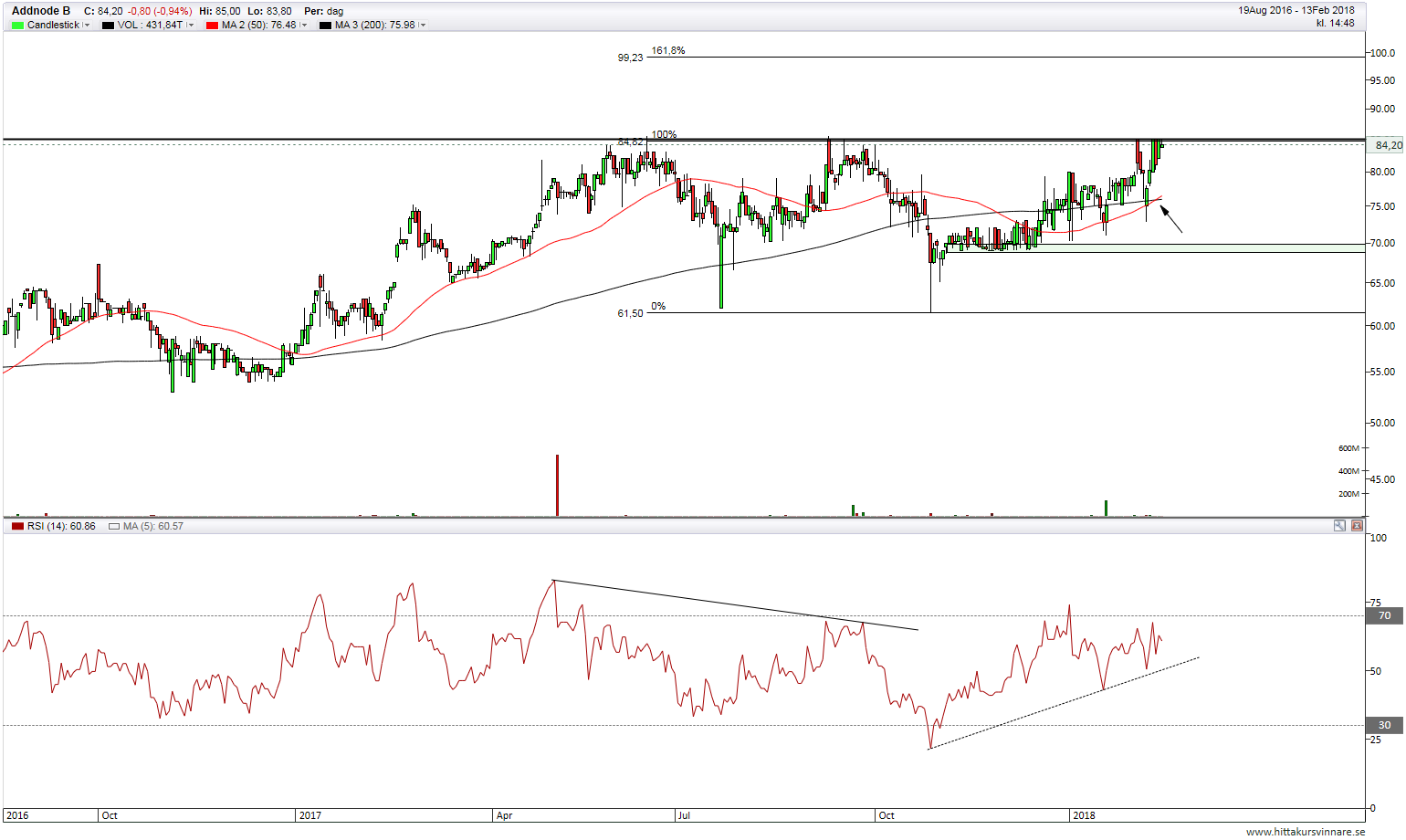Click the RSI 30 oversold level label
Image resolution: width=1406 pixels, height=840 pixels.
[x=1384, y=726]
